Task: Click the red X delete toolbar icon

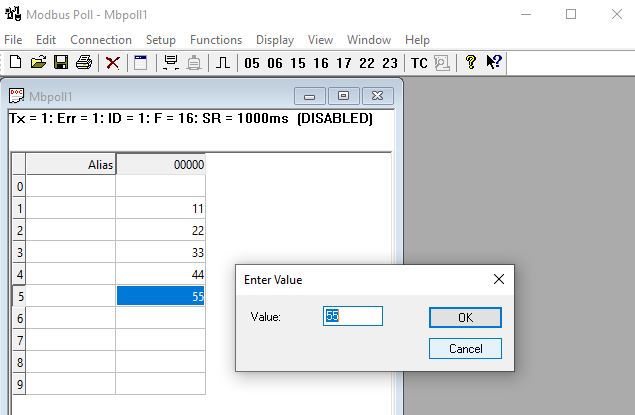Action: (113, 63)
